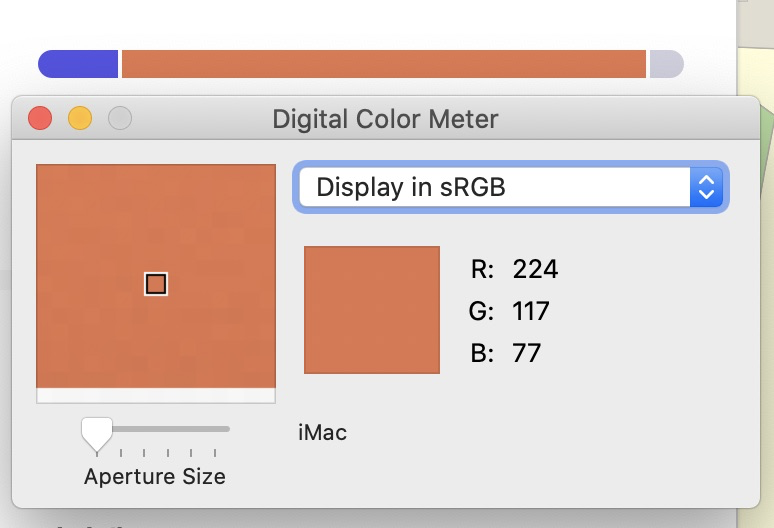Click the magnified aperture preview area
Image resolution: width=774 pixels, height=528 pixels.
156,283
